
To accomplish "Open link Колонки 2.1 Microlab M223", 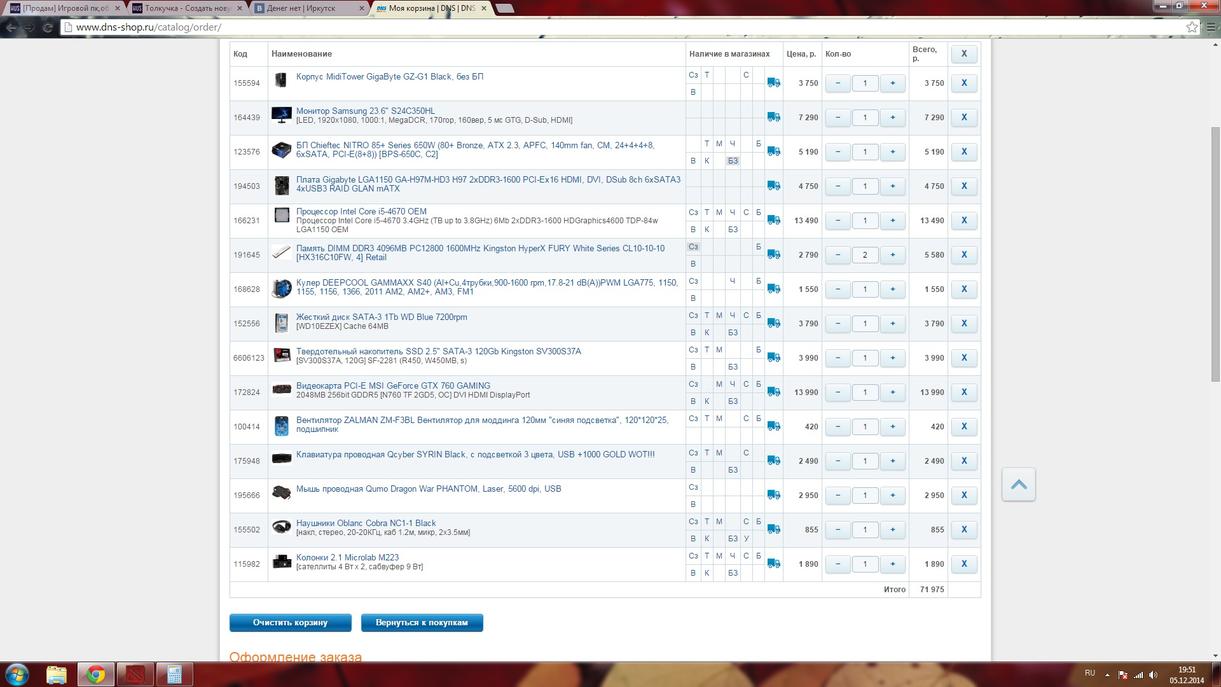I will coord(347,557).
